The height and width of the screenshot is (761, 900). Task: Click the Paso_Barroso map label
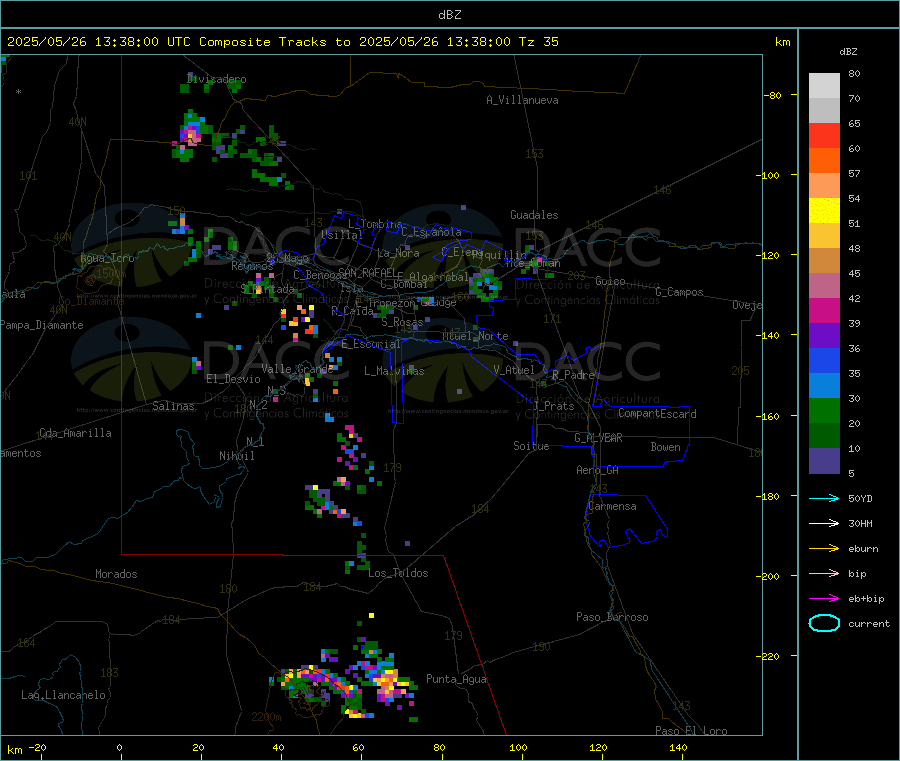(x=612, y=617)
